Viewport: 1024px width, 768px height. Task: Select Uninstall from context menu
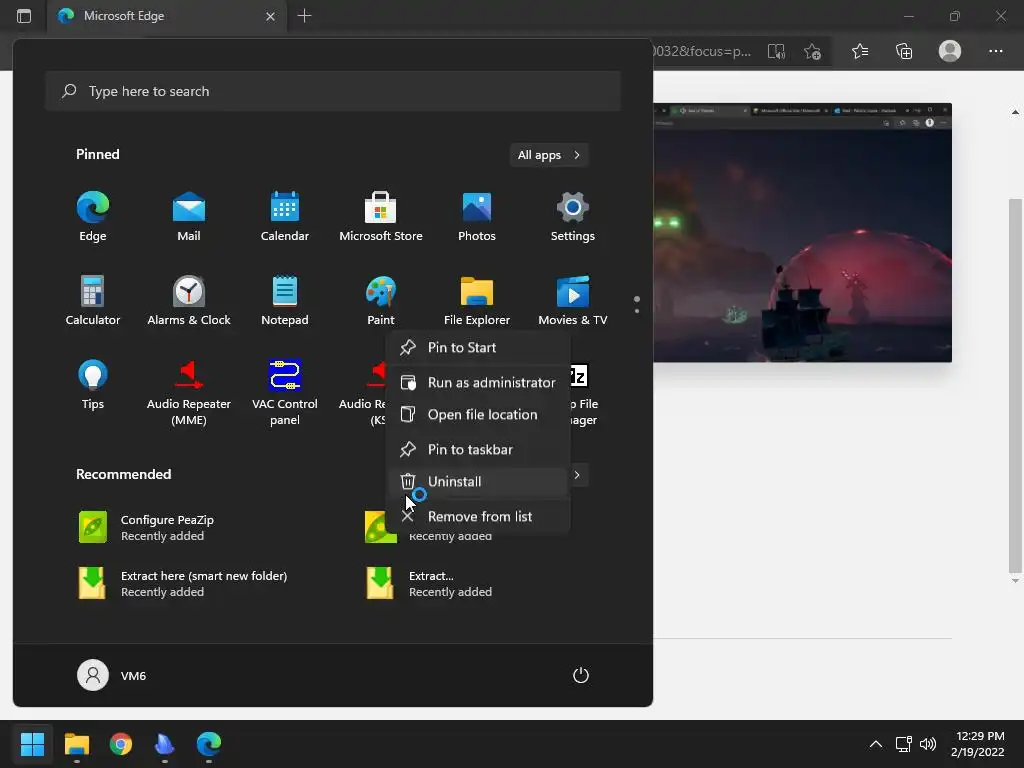coord(477,482)
